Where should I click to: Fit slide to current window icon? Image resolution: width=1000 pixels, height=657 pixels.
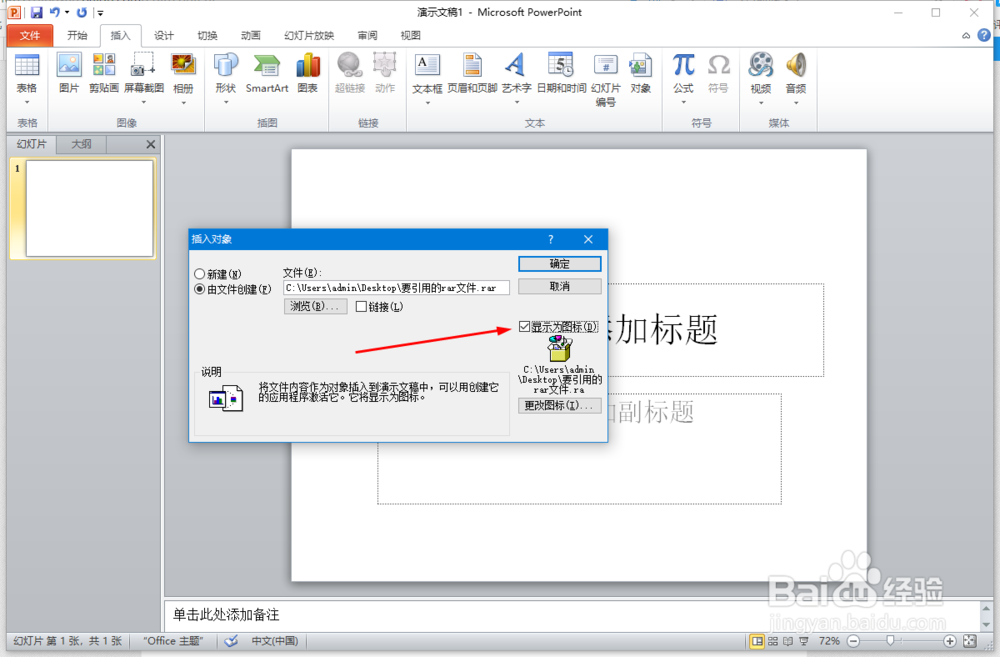970,641
